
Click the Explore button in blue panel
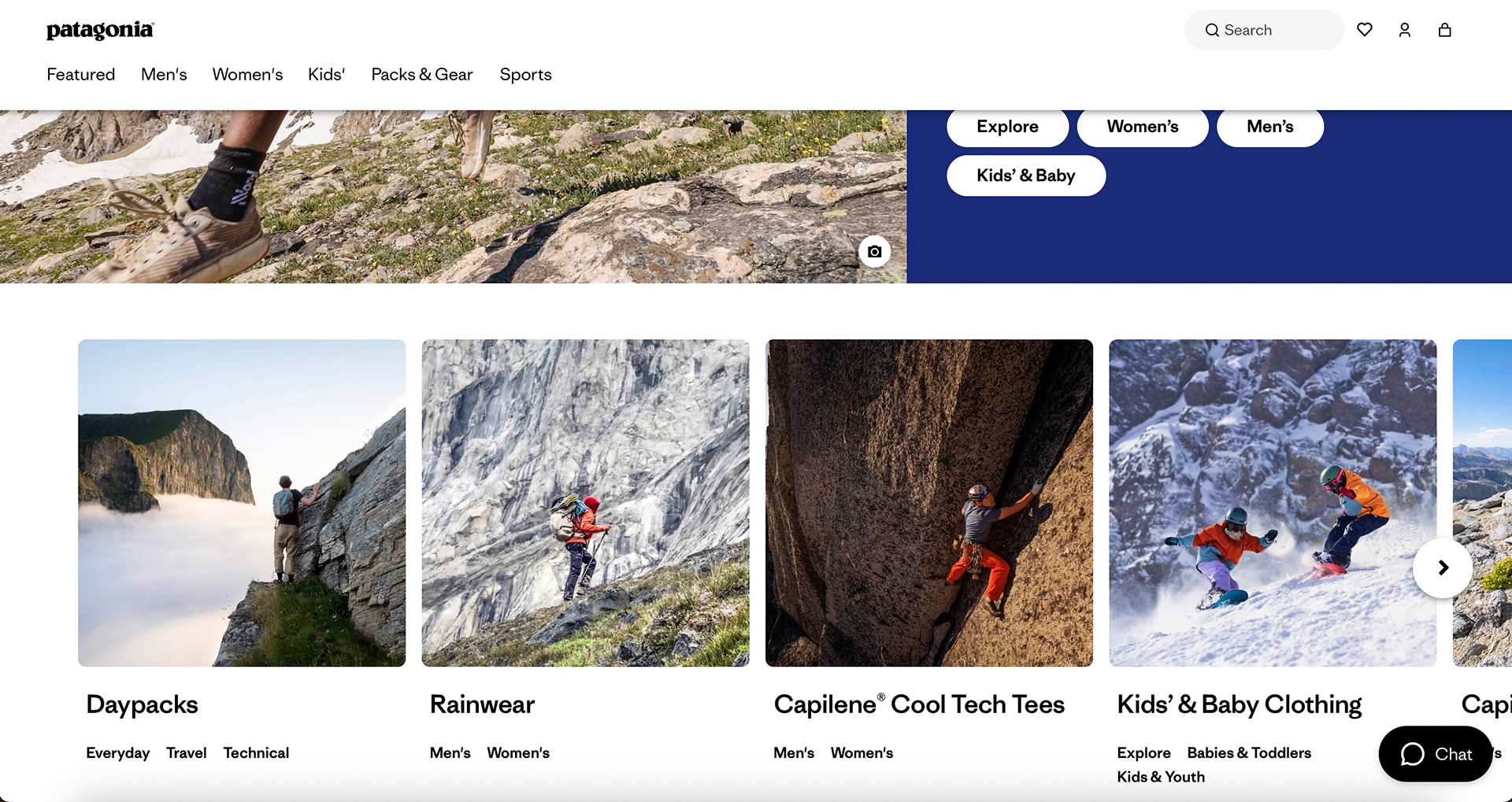click(x=1007, y=127)
